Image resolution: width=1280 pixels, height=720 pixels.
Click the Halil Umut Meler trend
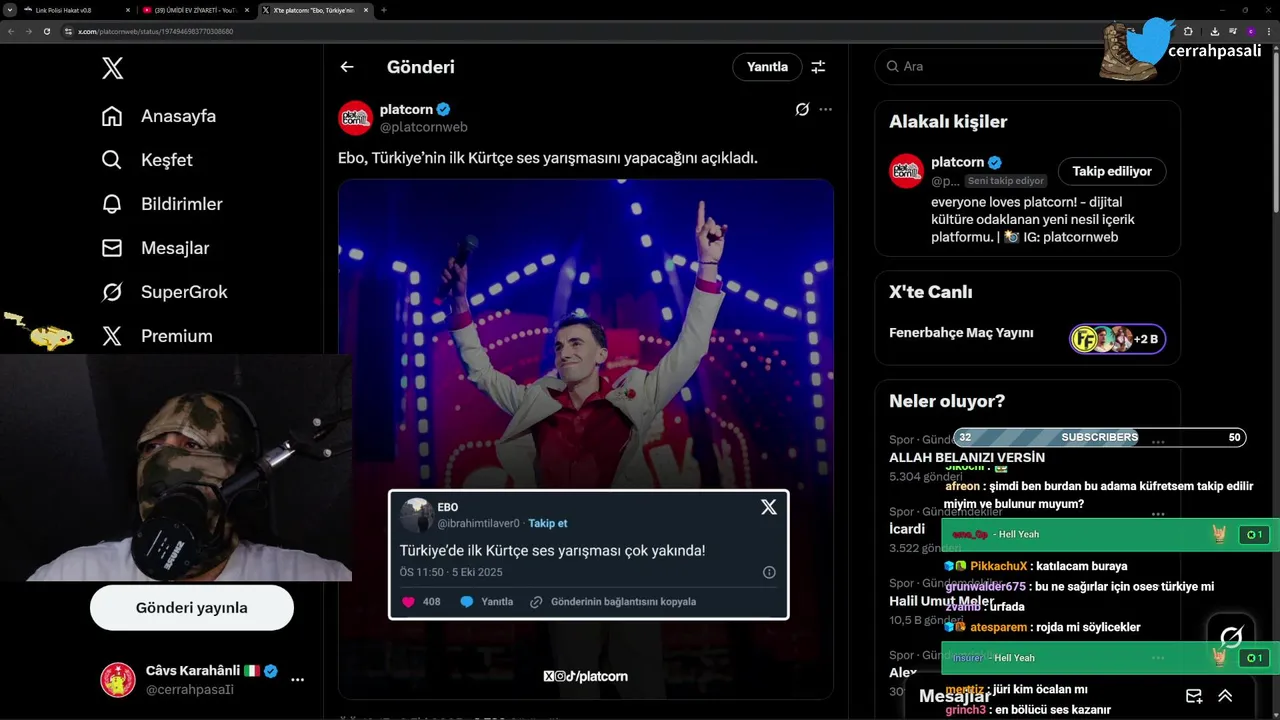[942, 601]
